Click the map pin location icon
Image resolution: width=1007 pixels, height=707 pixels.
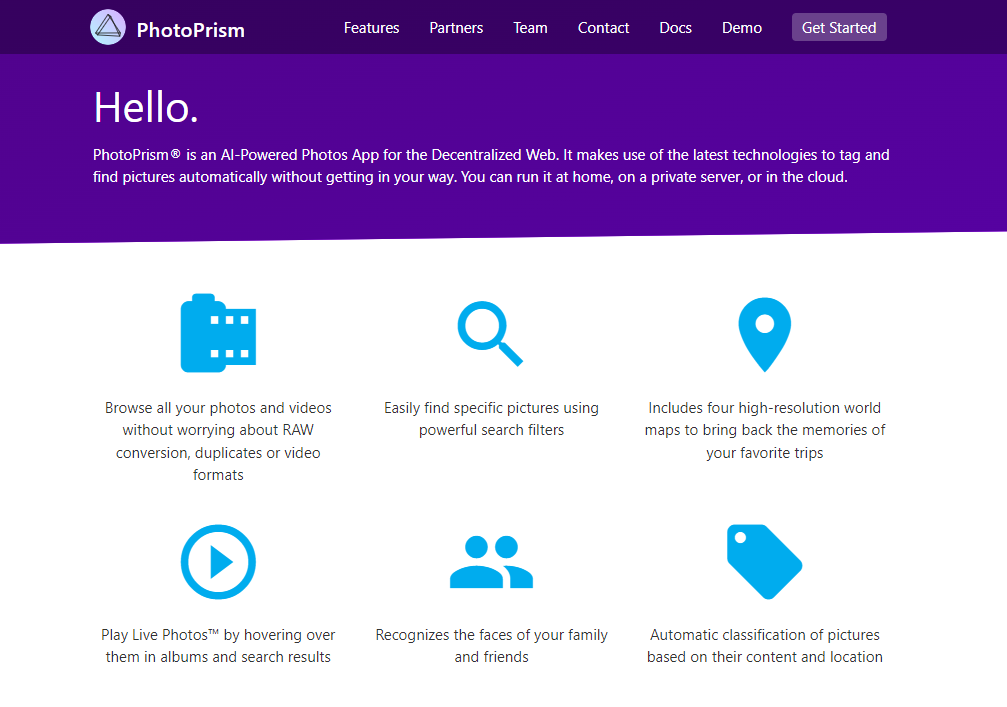point(764,335)
